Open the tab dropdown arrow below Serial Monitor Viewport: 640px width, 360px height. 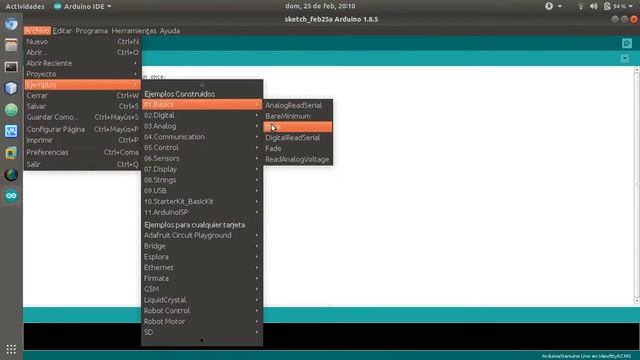coord(624,58)
